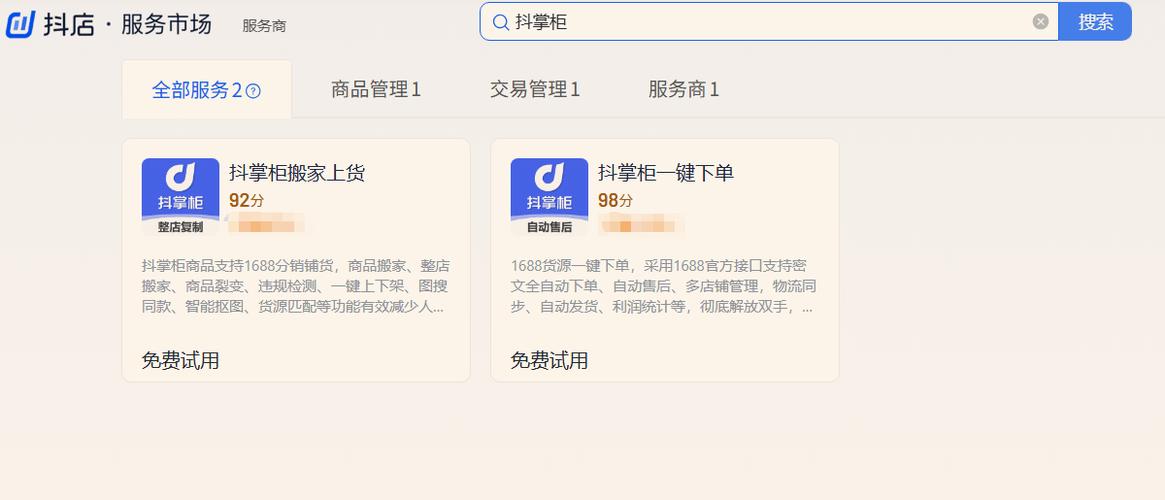The image size is (1165, 500).
Task: Switch to the 全部服务 tab
Action: (207, 90)
